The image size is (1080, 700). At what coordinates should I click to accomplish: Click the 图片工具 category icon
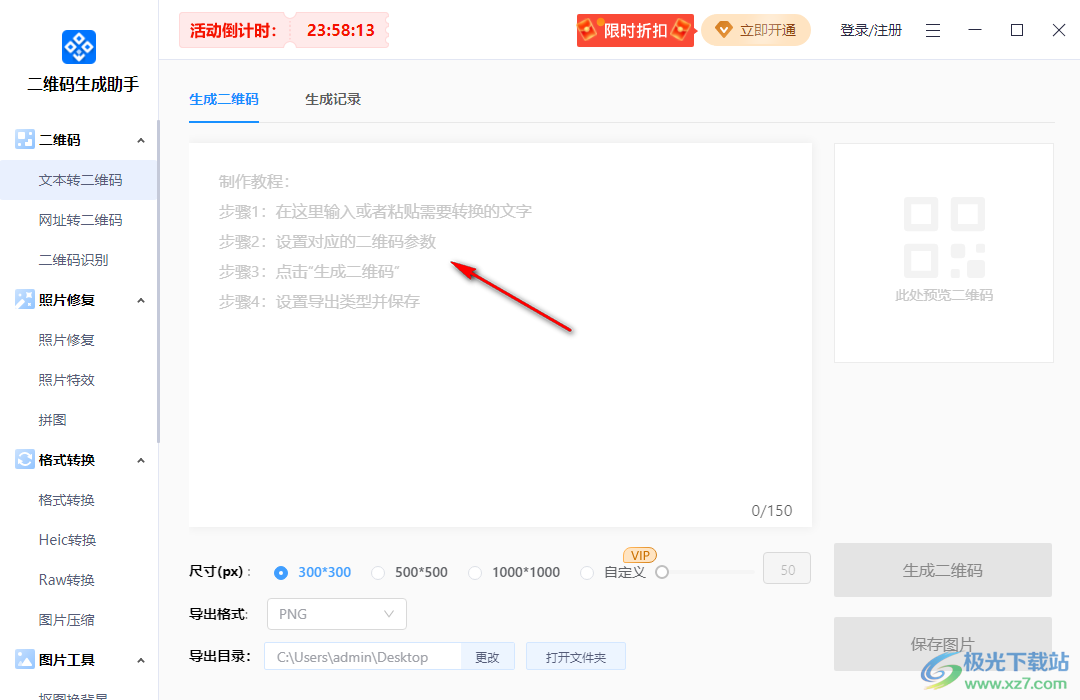pos(24,659)
